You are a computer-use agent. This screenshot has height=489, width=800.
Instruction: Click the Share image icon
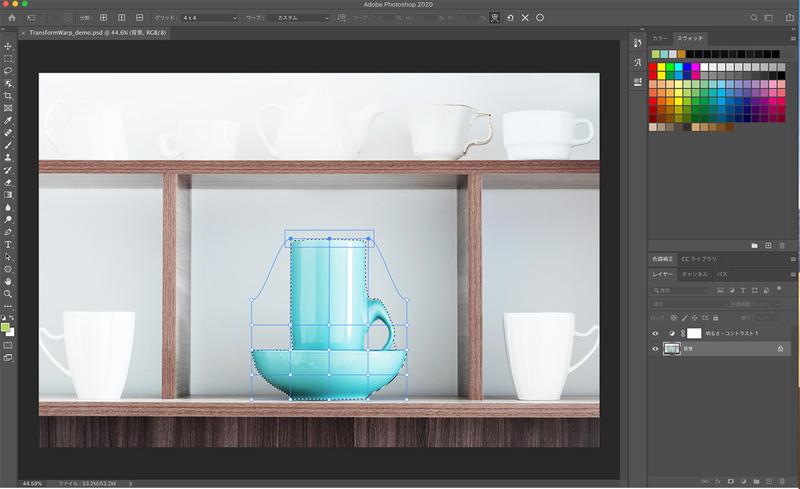pyautogui.click(x=789, y=18)
